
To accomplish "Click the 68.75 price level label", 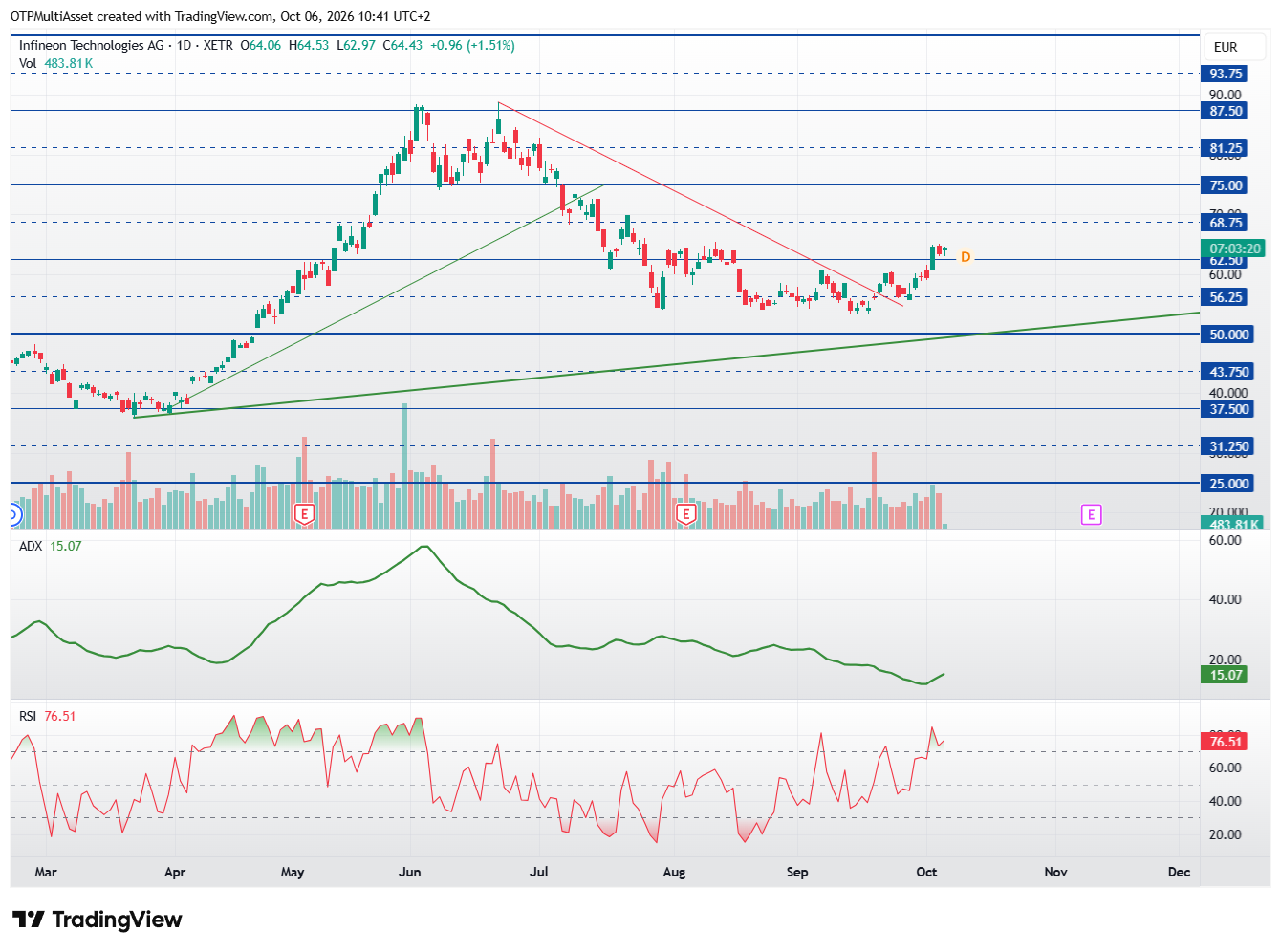I will pyautogui.click(x=1226, y=223).
